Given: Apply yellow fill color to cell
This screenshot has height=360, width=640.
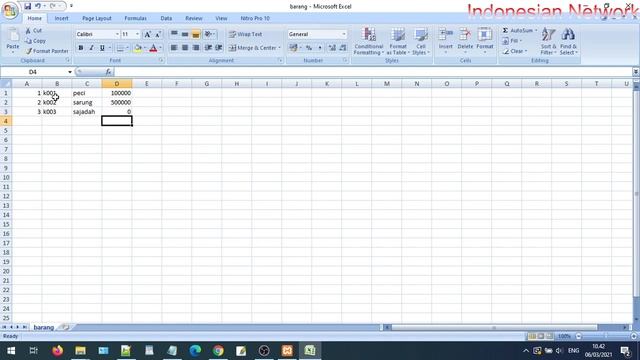Looking at the screenshot, I should point(138,48).
